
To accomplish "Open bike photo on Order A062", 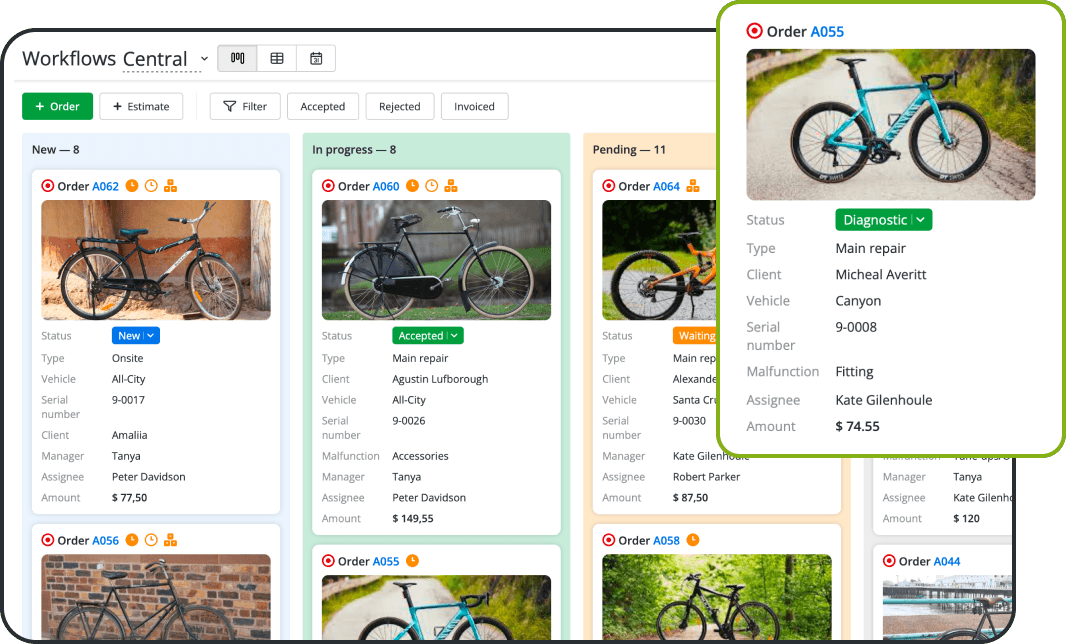I will (x=156, y=260).
